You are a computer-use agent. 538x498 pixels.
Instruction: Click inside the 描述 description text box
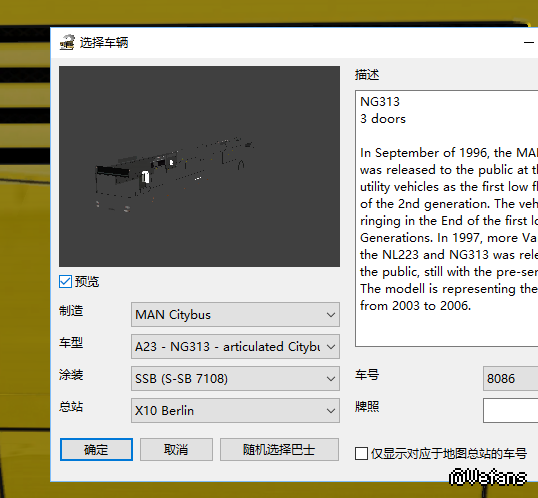pyautogui.click(x=446, y=219)
